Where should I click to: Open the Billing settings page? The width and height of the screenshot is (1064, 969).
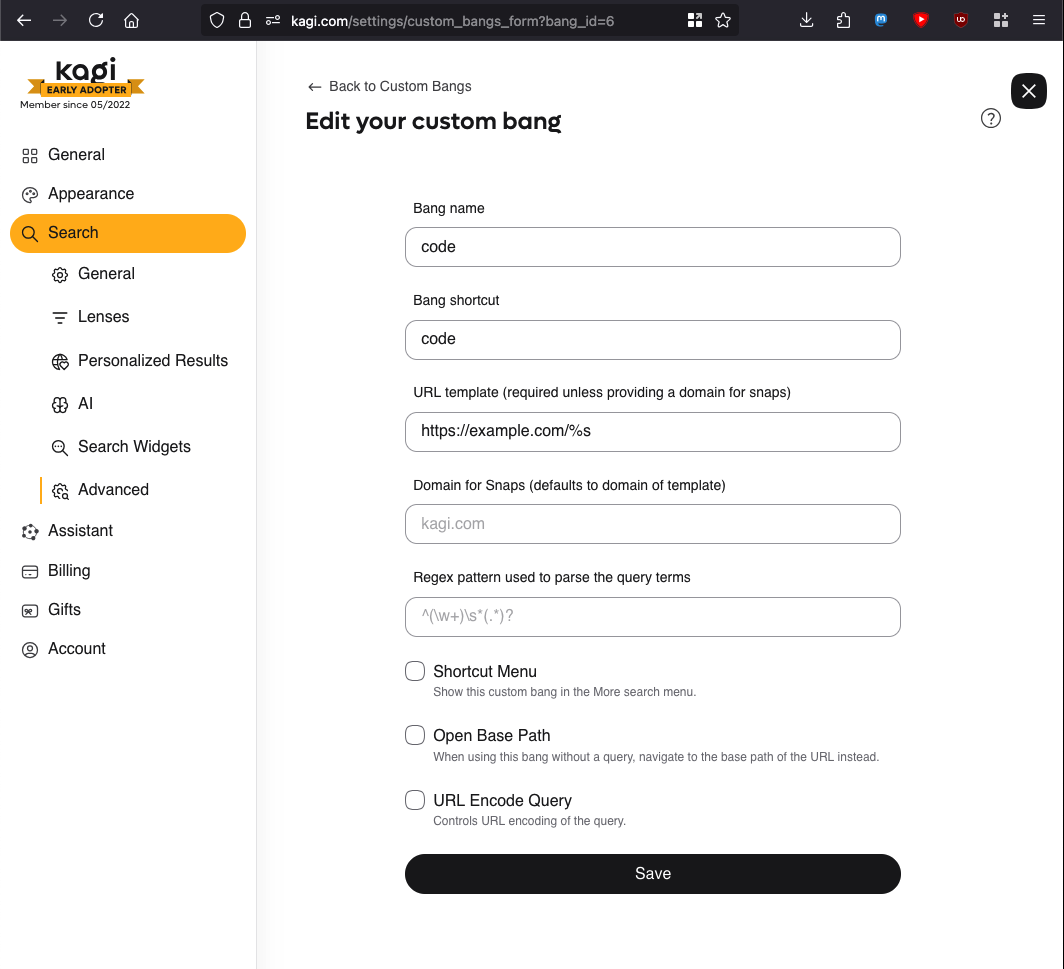pyautogui.click(x=68, y=571)
